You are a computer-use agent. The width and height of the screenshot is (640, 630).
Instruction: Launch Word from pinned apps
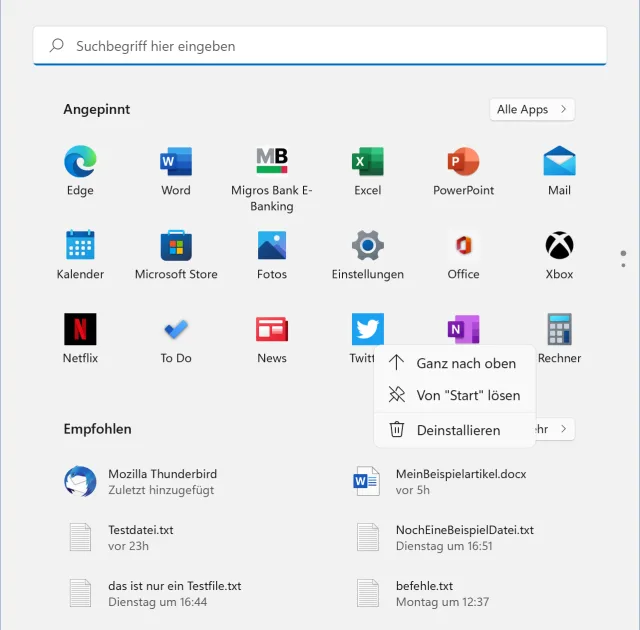(x=176, y=171)
